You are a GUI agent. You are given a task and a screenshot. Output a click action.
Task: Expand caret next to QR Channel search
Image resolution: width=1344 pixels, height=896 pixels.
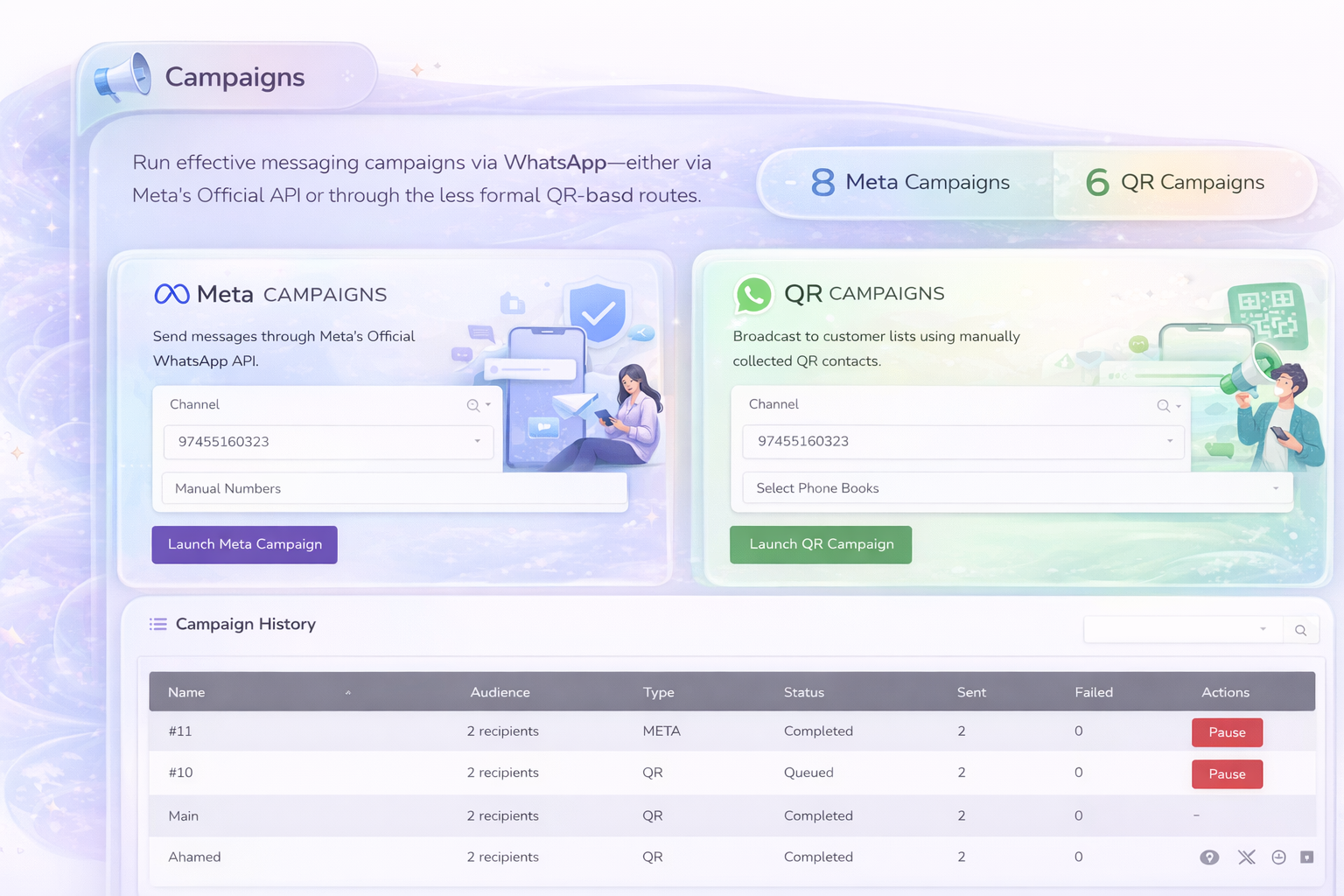pos(1179,406)
